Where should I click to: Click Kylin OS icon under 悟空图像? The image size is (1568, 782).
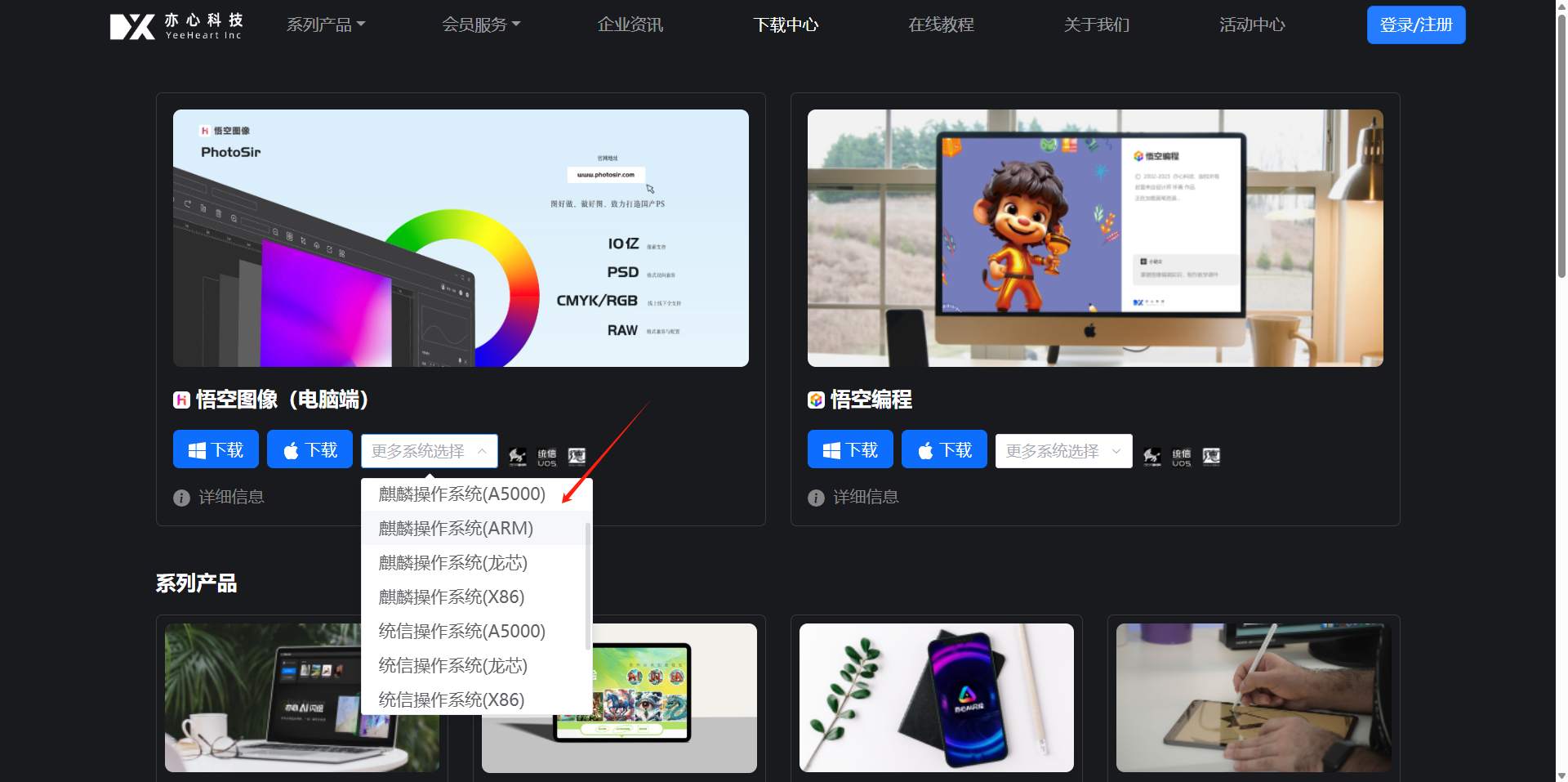(517, 457)
